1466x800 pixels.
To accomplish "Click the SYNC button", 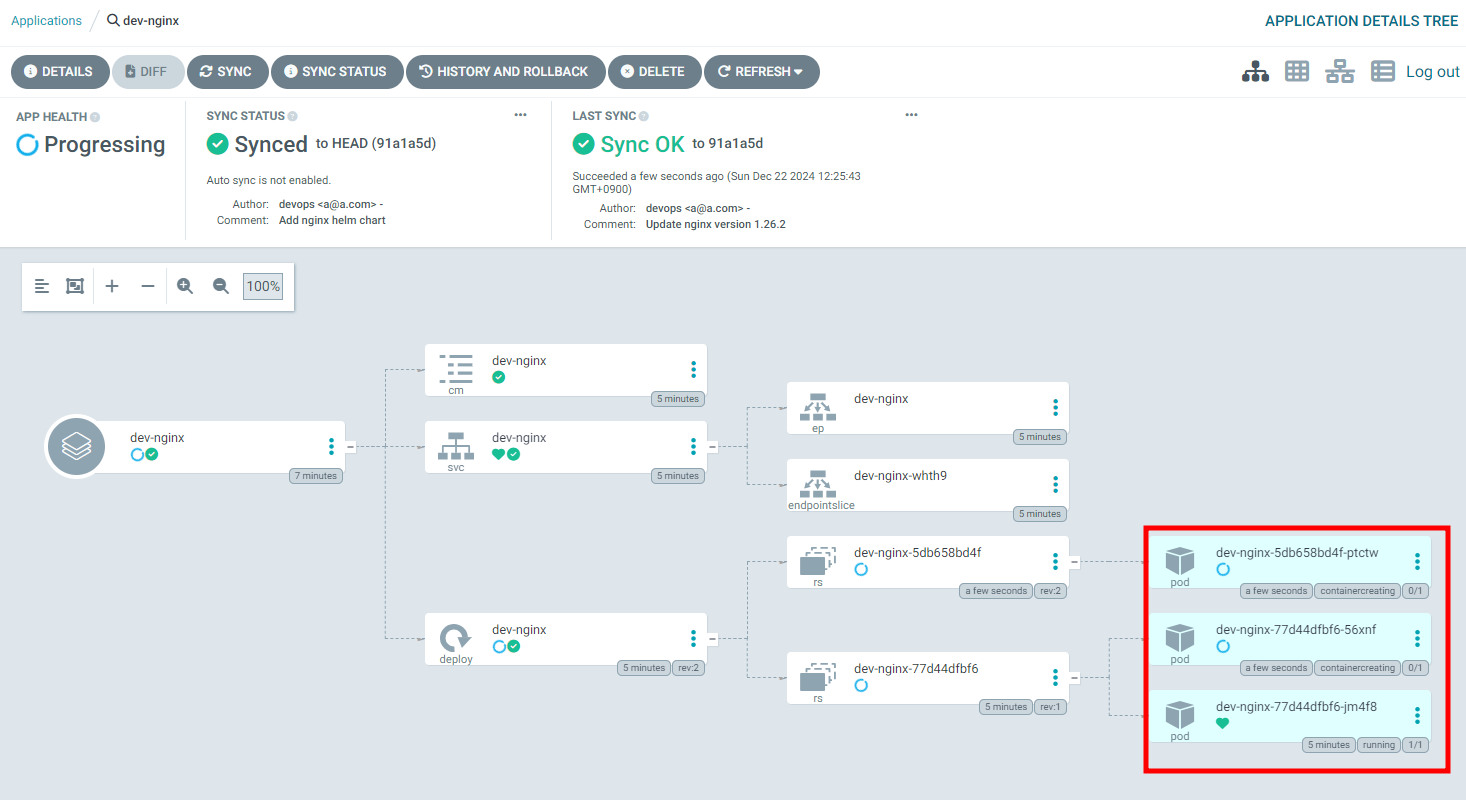I will pos(227,72).
